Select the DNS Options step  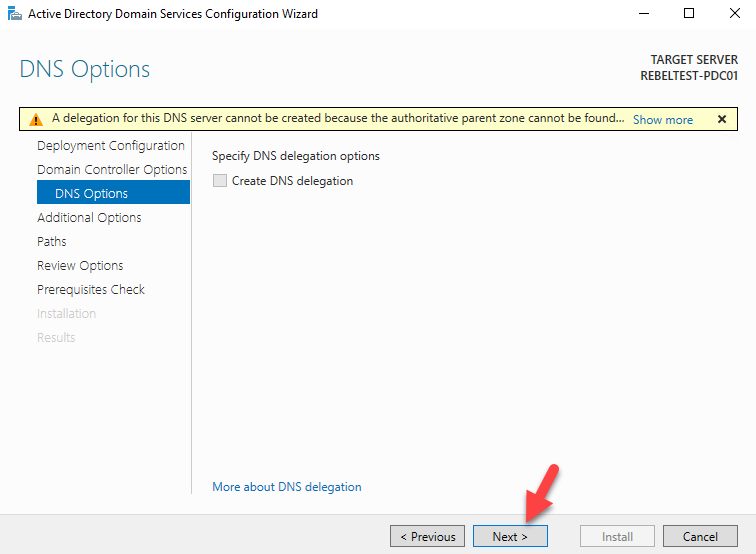[113, 192]
